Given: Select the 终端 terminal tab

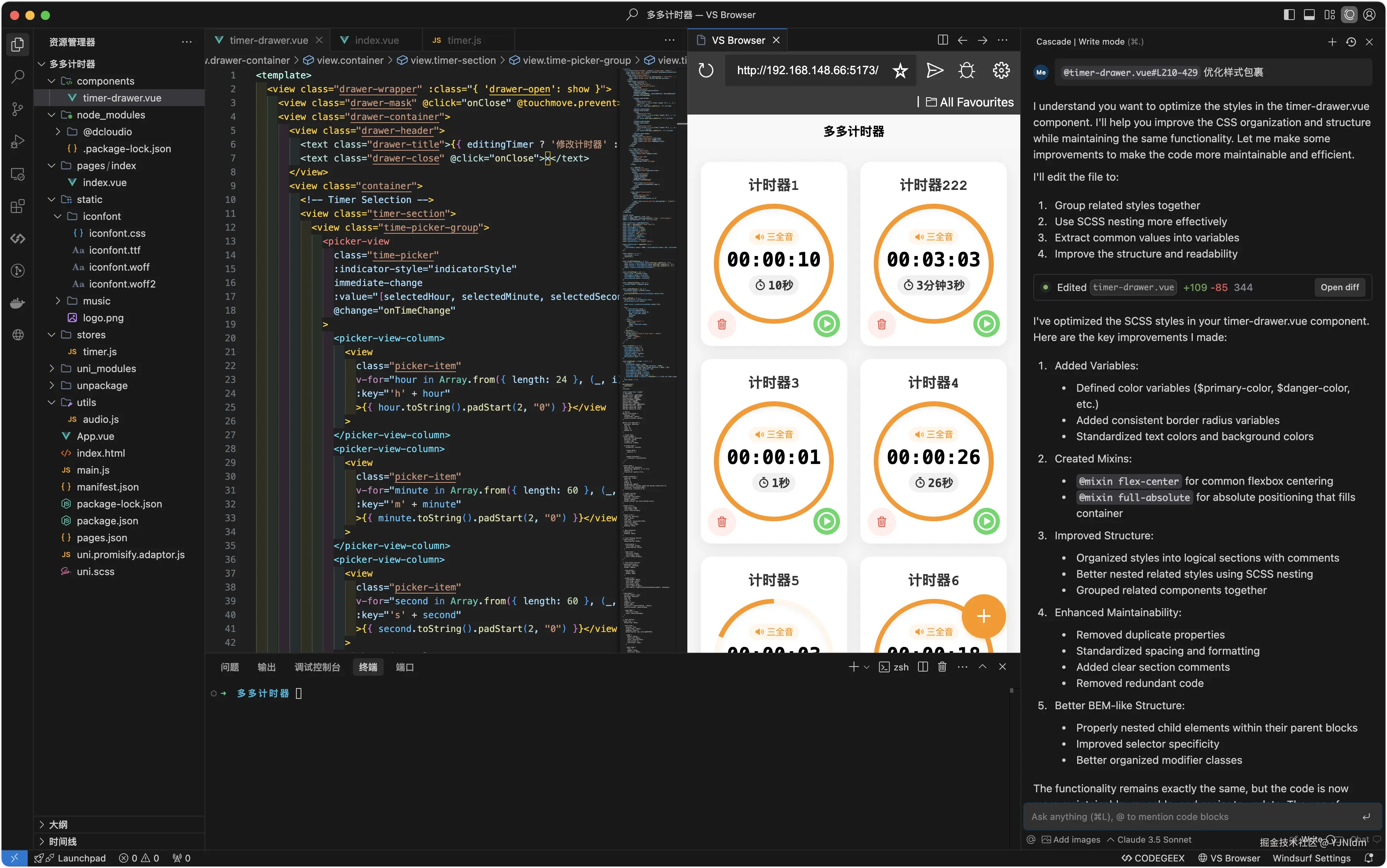Looking at the screenshot, I should [368, 667].
